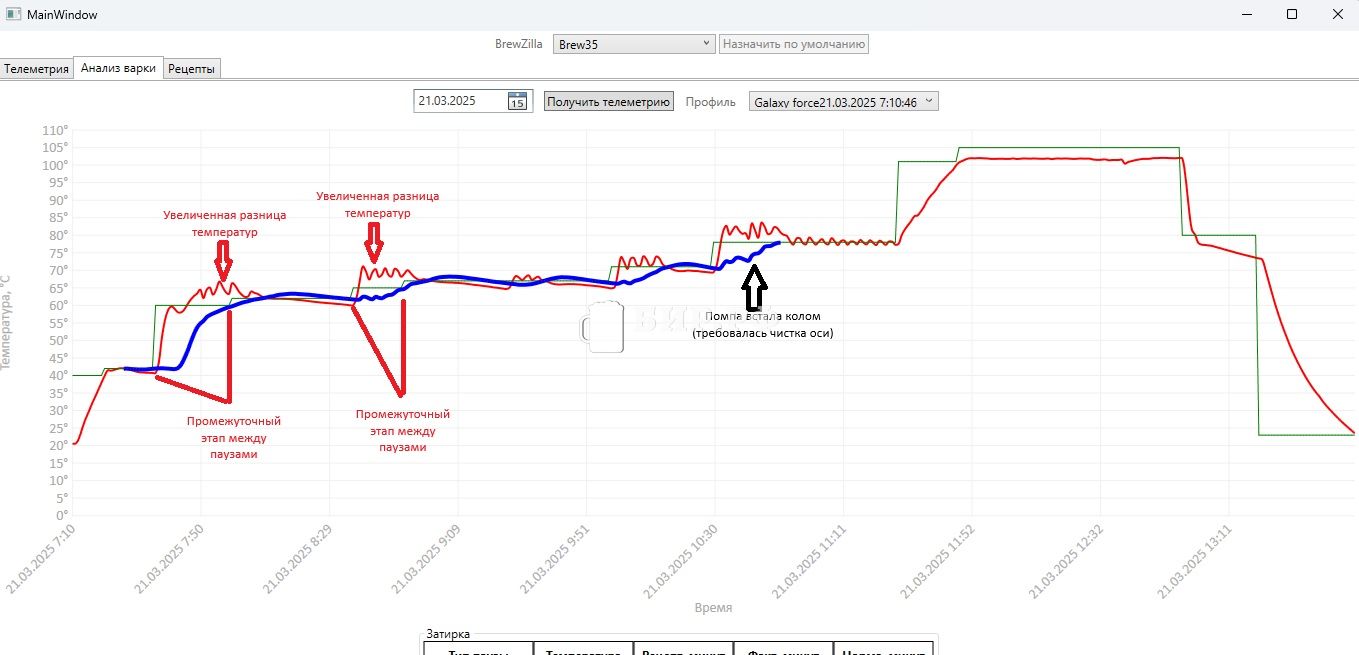Maximize the MainWindow window

[1292, 14]
